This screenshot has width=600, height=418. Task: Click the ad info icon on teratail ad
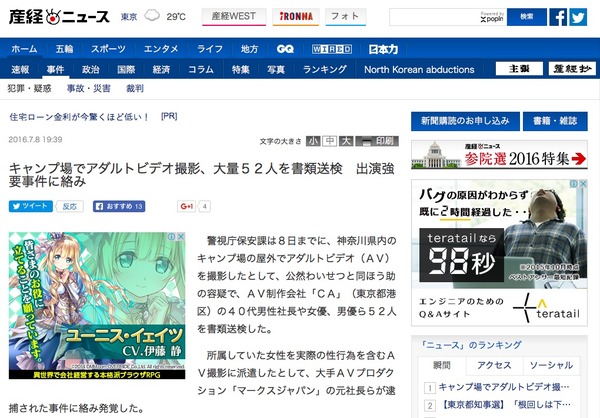574,184
